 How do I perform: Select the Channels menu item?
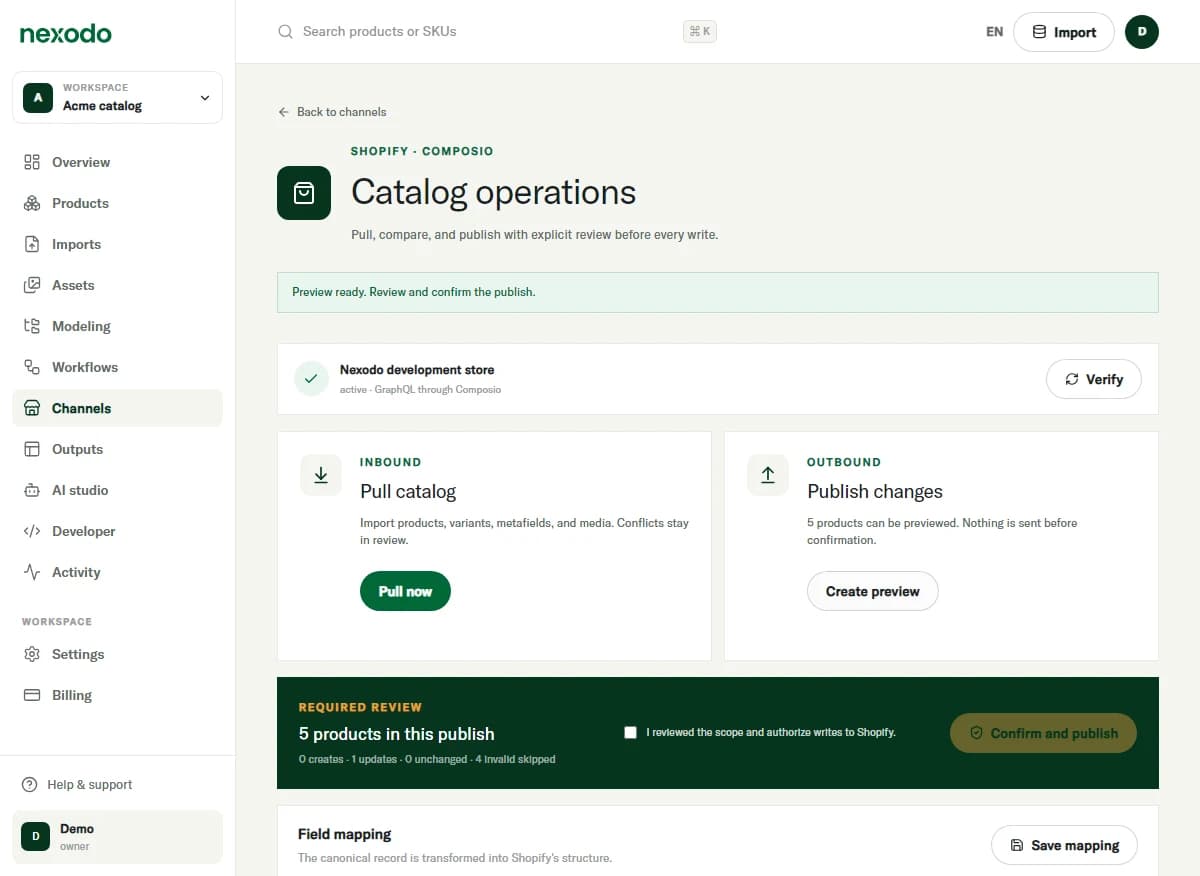(117, 408)
